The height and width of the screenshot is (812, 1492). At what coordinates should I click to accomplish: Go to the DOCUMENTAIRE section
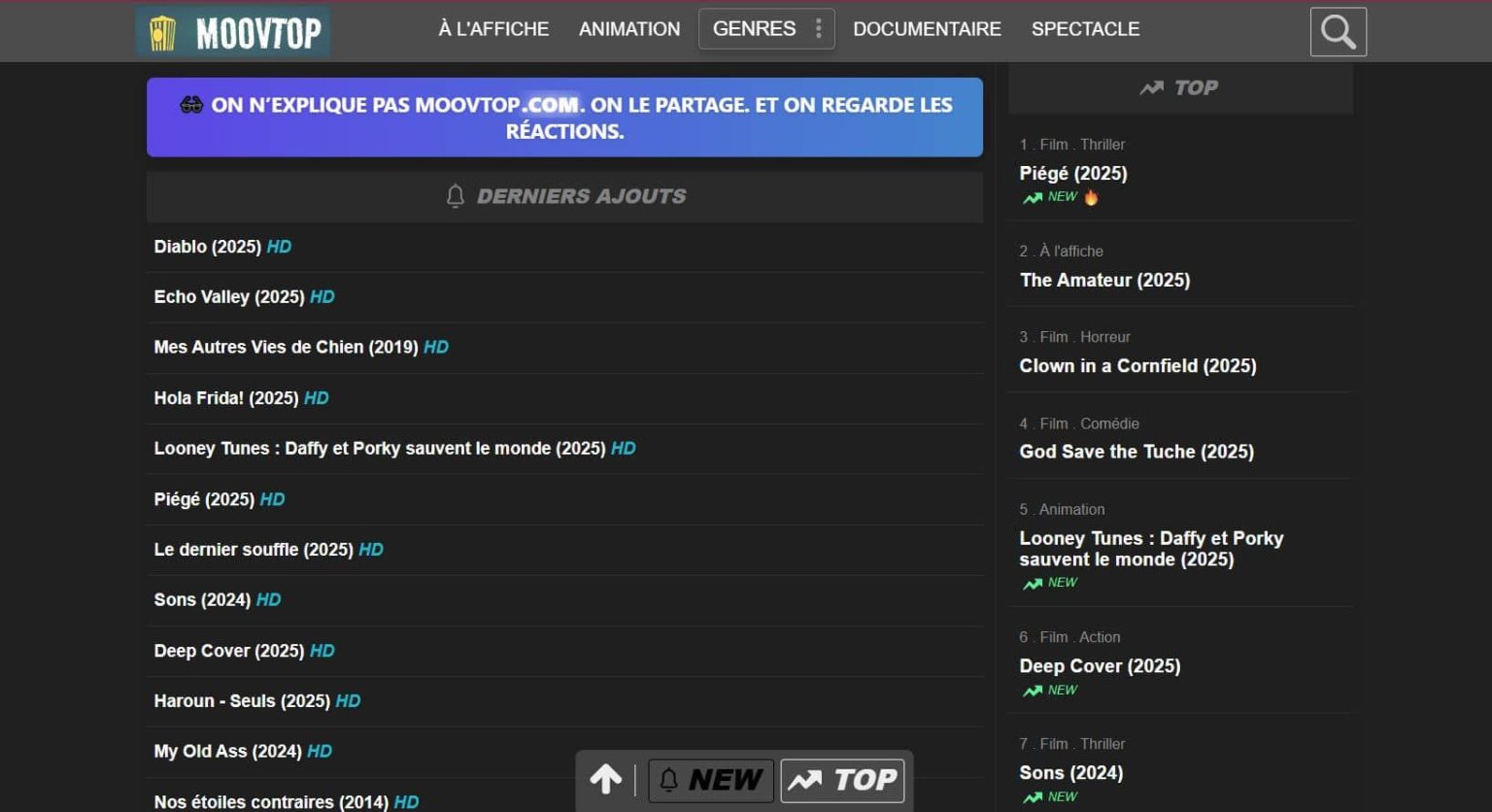coord(927,29)
